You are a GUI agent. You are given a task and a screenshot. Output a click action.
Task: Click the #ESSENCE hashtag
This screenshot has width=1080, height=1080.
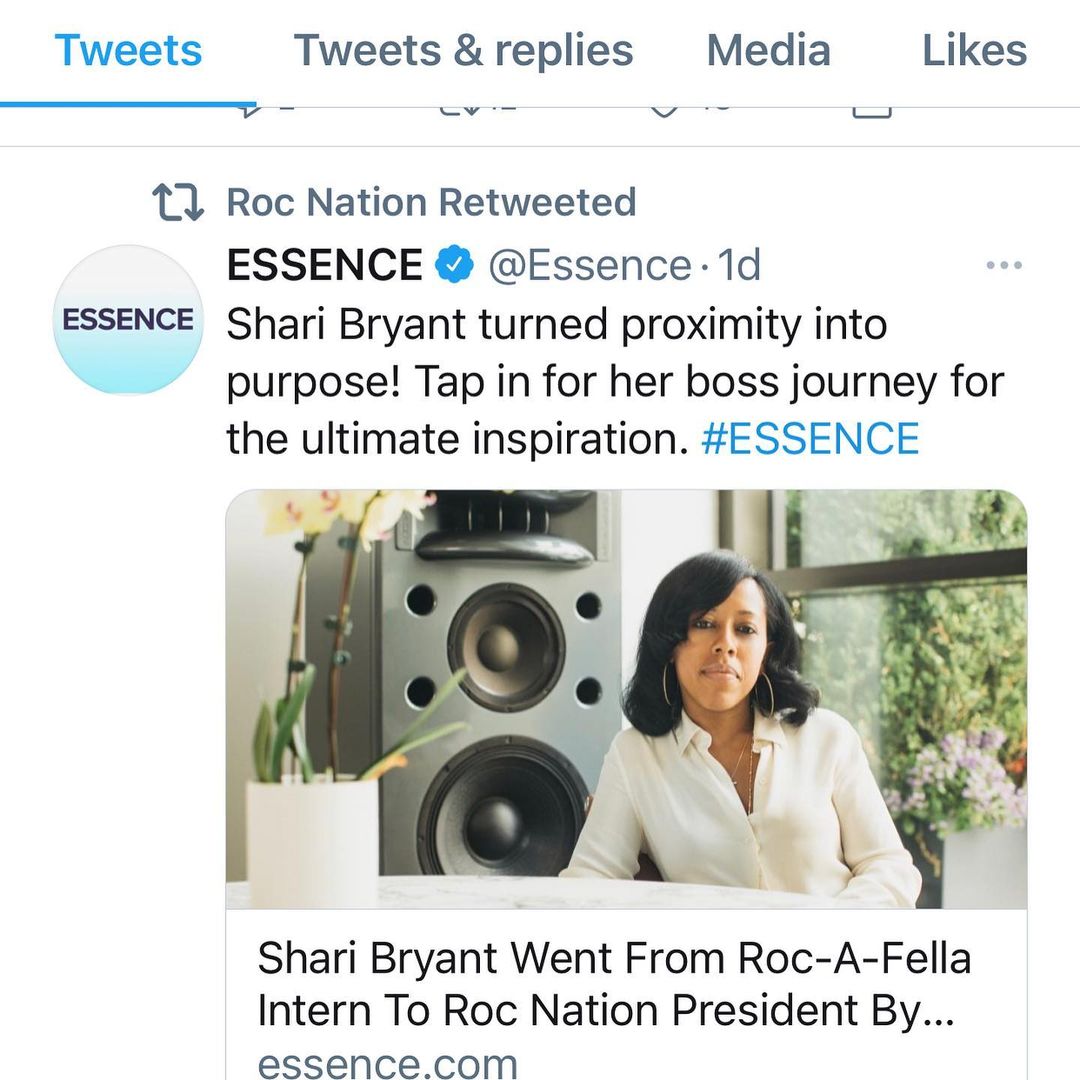pos(810,439)
